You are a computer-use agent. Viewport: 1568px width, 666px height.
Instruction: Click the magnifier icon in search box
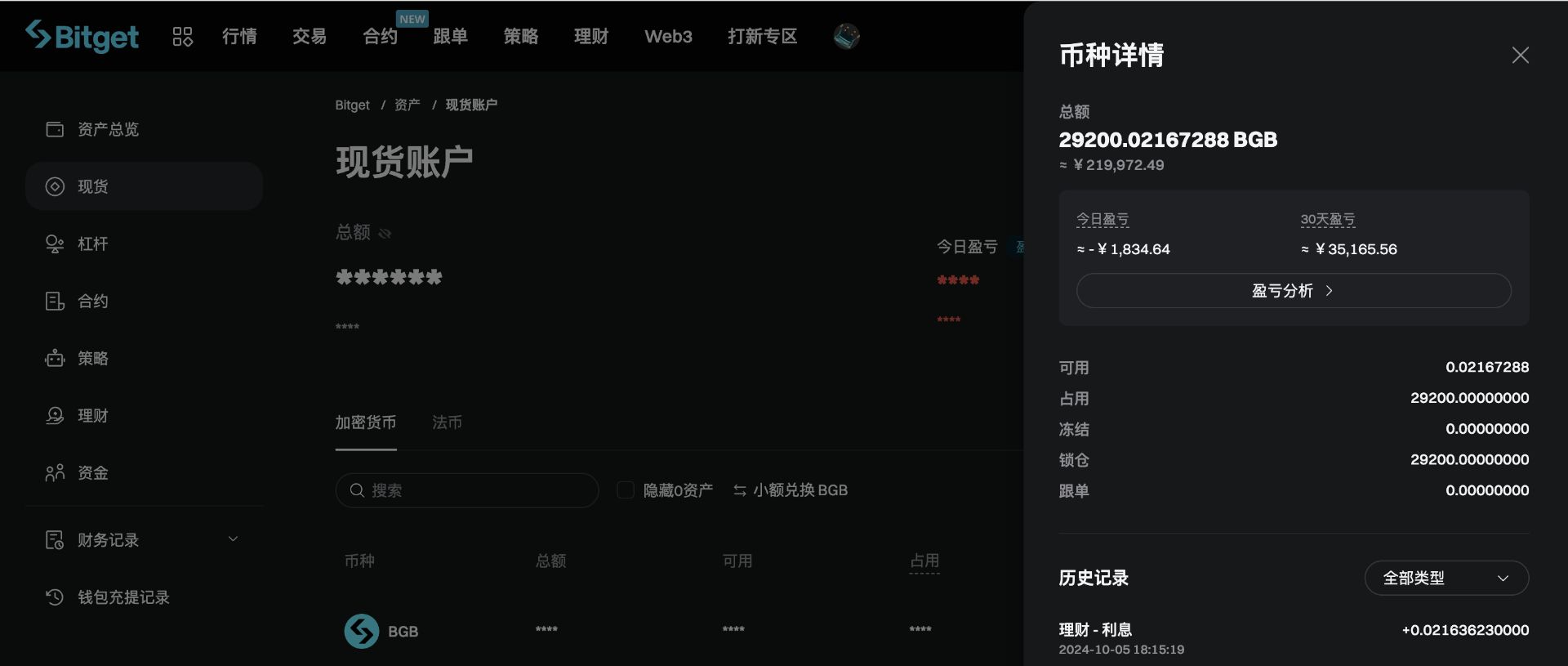(357, 490)
